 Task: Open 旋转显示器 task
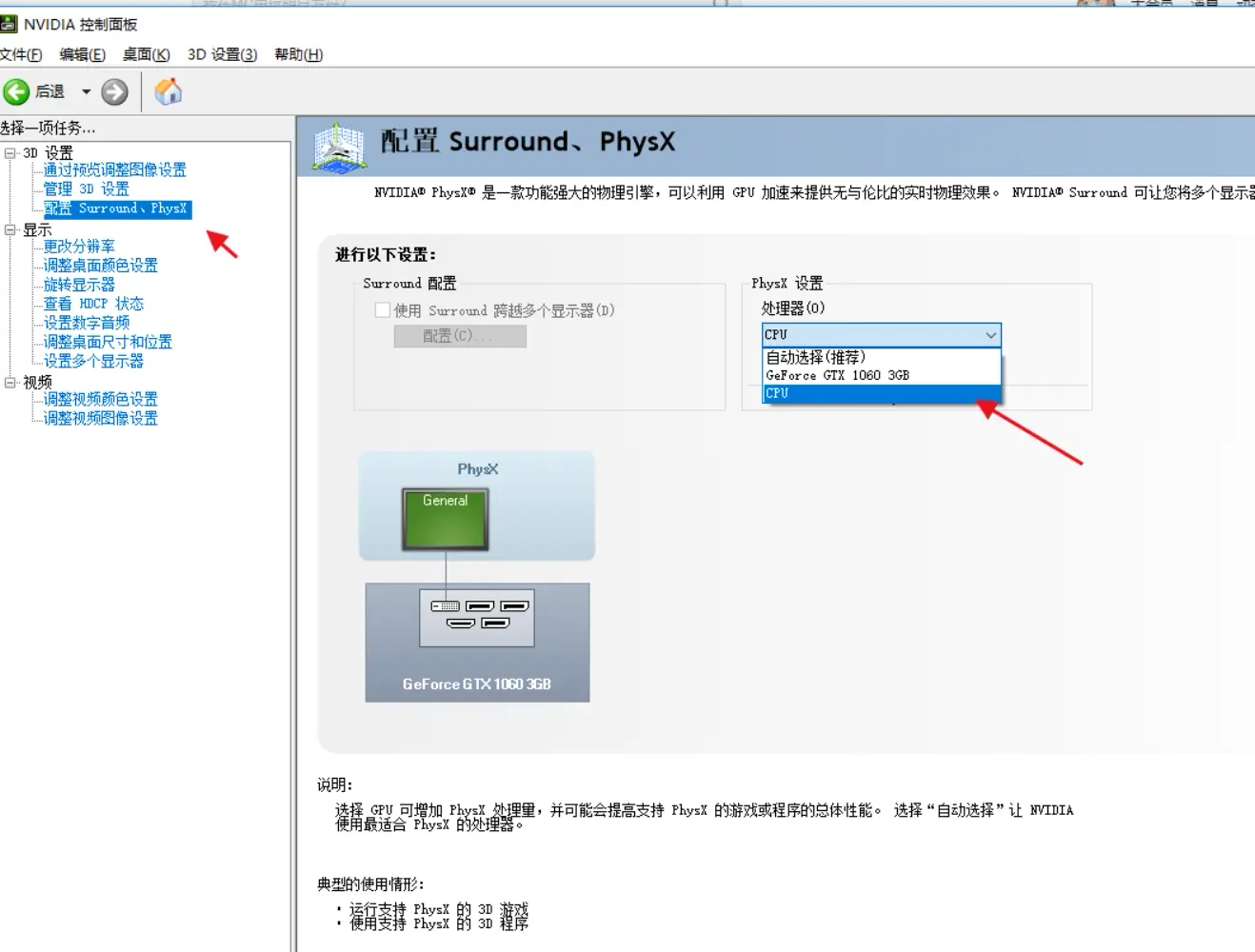tap(79, 285)
